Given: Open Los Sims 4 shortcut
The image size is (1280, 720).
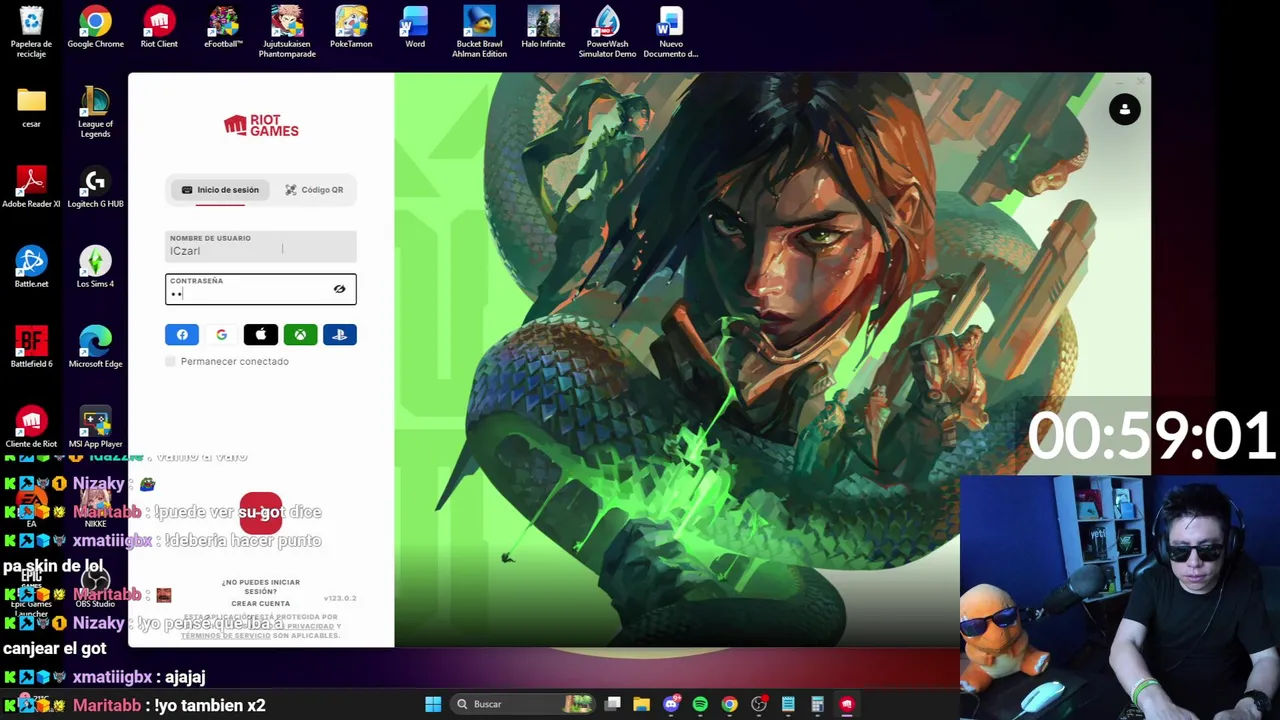Looking at the screenshot, I should pos(95,267).
